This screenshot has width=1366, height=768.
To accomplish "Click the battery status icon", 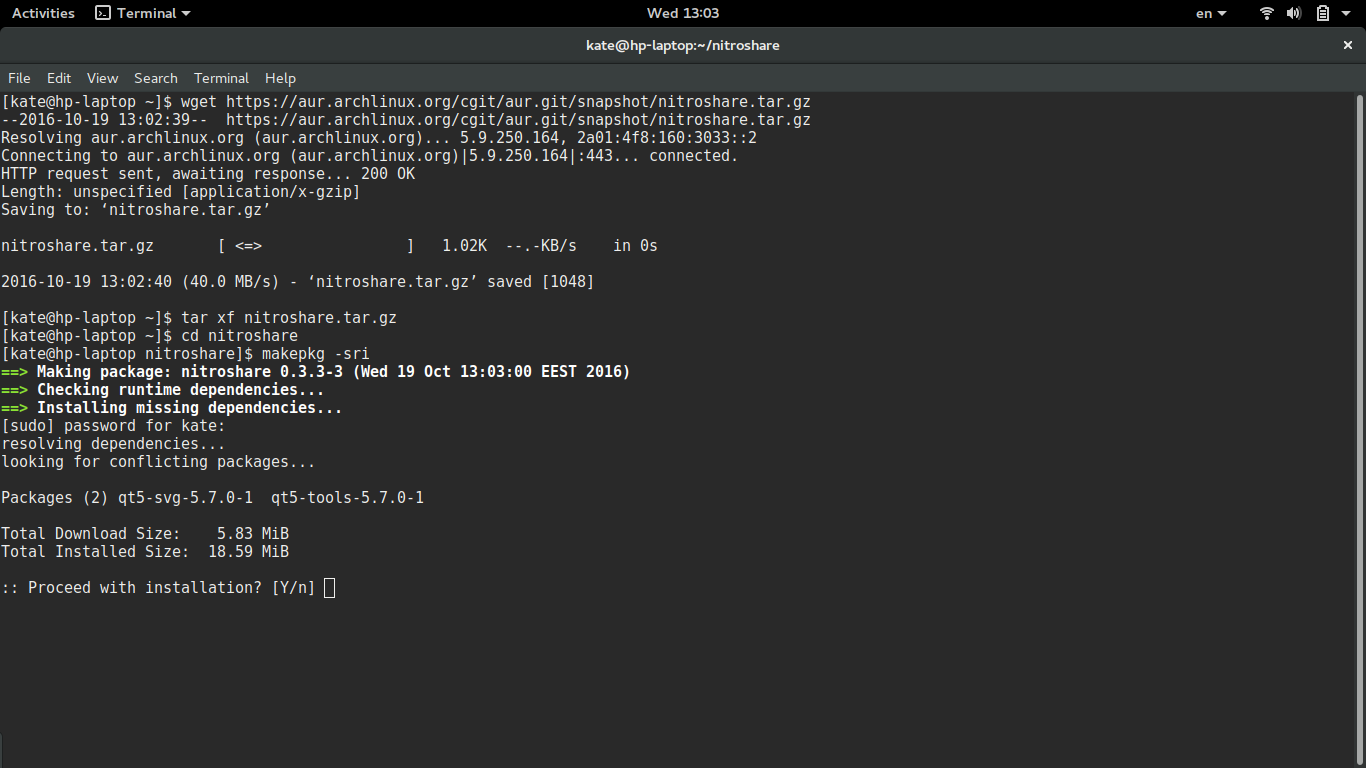I will (1323, 13).
